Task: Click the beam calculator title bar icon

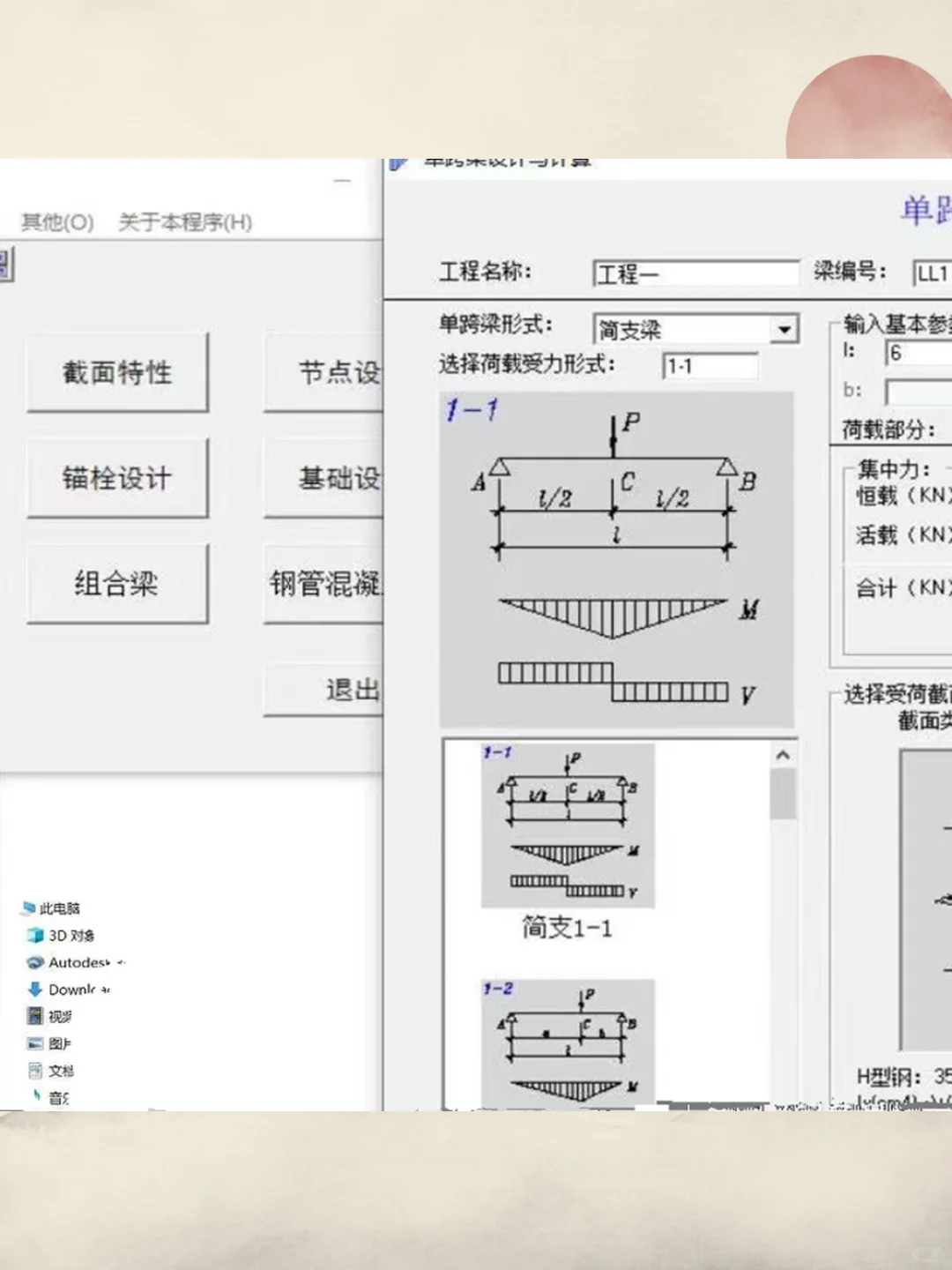Action: click(x=398, y=163)
